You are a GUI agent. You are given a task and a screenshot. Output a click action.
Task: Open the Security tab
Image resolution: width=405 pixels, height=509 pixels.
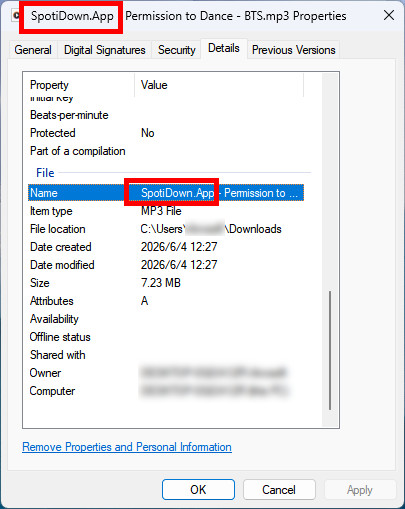[x=176, y=50]
